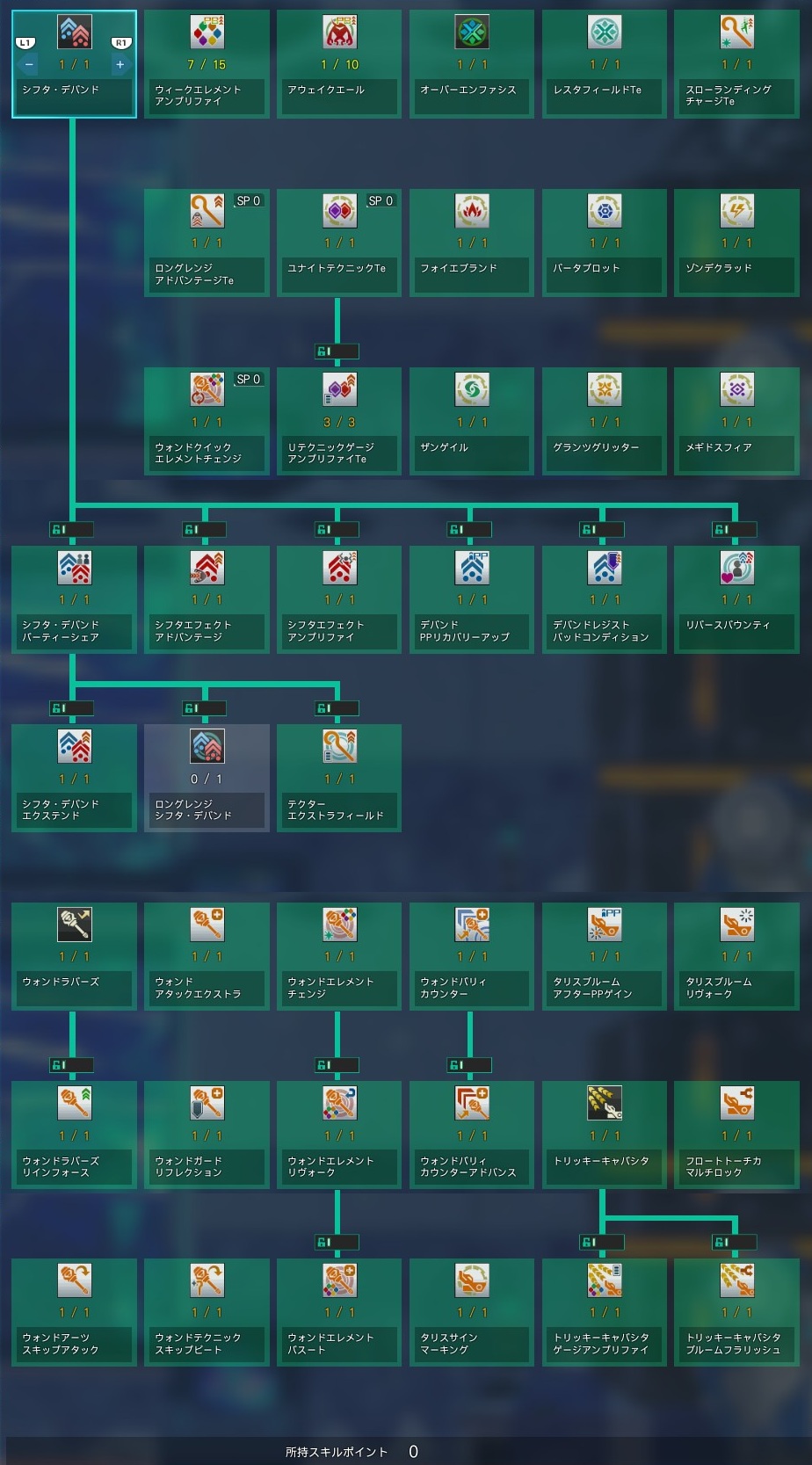The width and height of the screenshot is (812, 1465).
Task: Click the lock indicator above シフタエフェクトアドバンテージ
Action: point(204,529)
